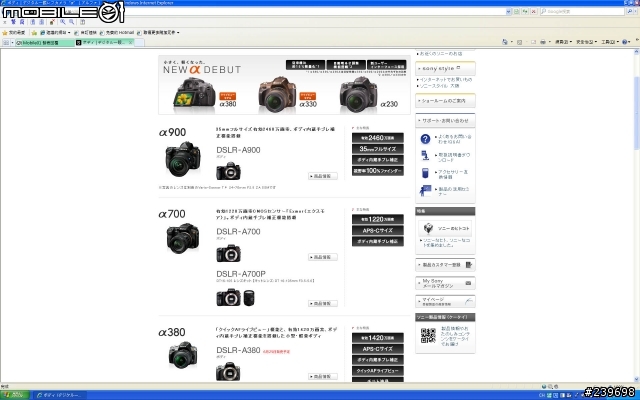Screen dimensions: 640x400
Task: Click the α230 camera in the banner
Action: tap(358, 94)
